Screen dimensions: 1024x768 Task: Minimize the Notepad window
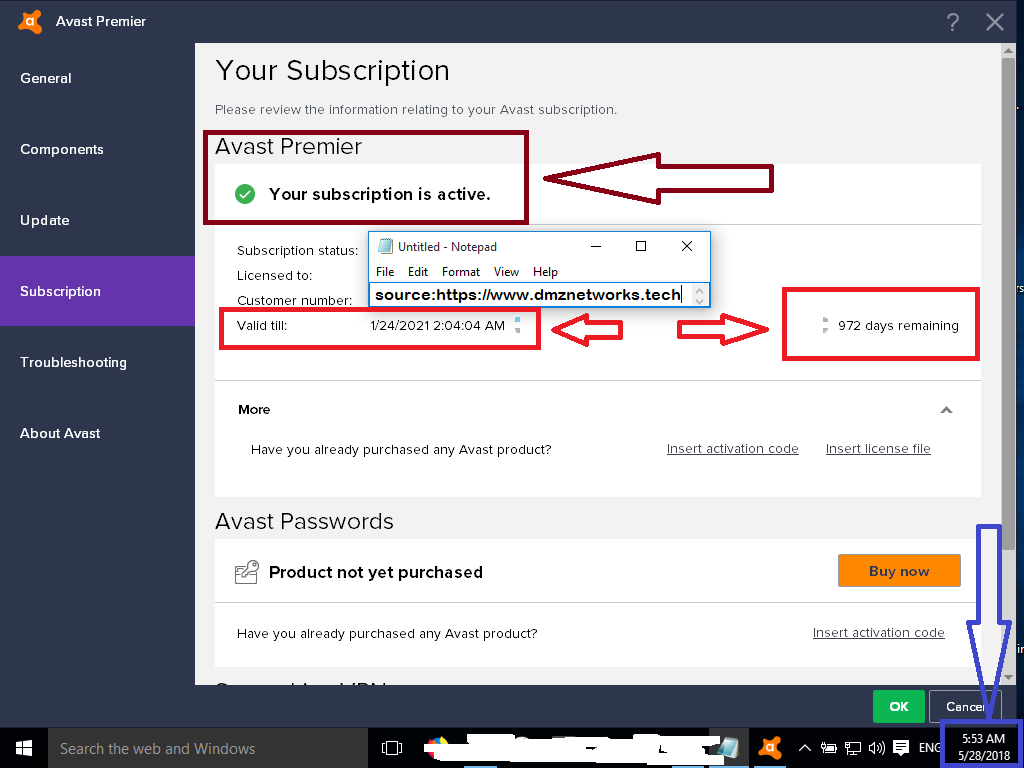[596, 246]
